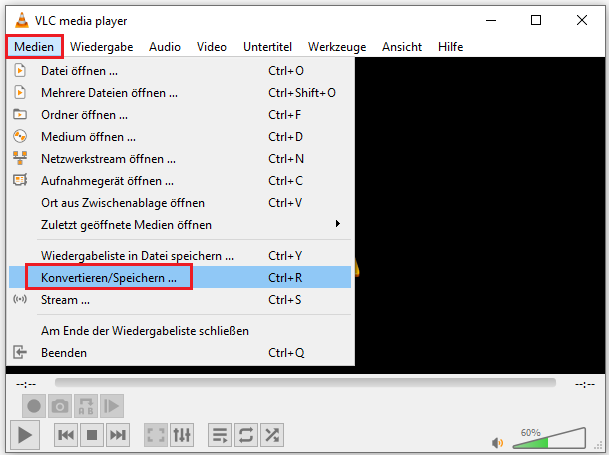The height and width of the screenshot is (455, 609).
Task: Open the Video menu
Action: [x=212, y=47]
